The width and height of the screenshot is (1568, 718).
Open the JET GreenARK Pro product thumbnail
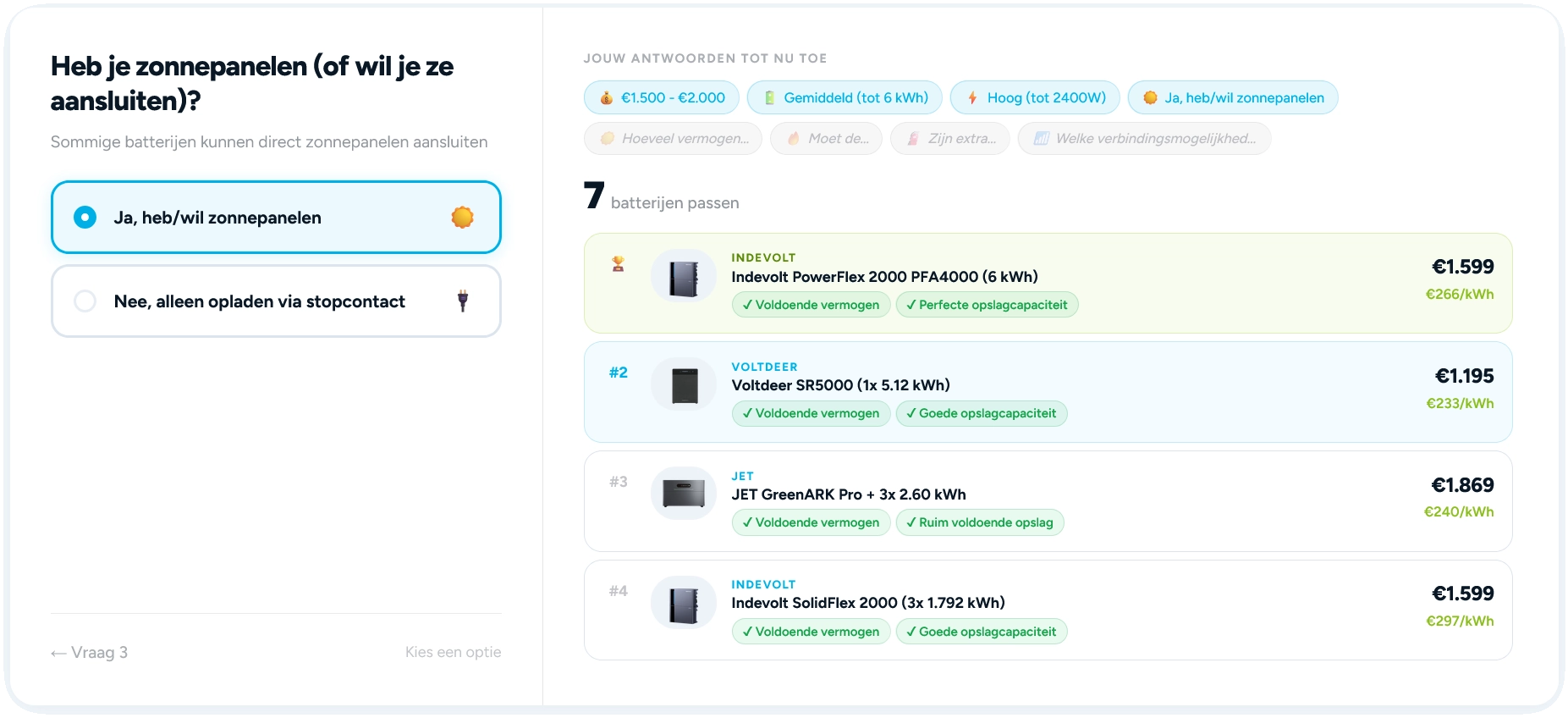coord(684,494)
